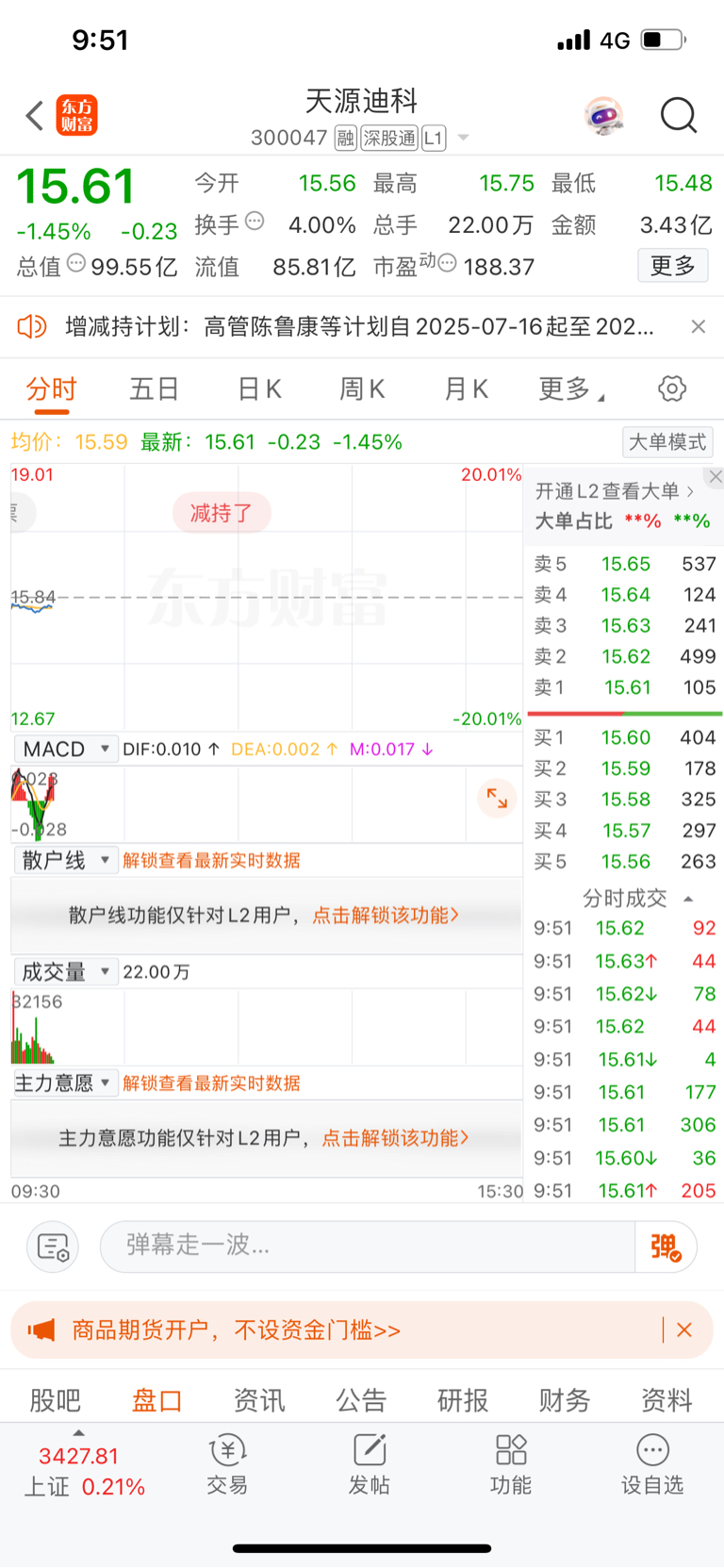The width and height of the screenshot is (724, 1568).
Task: Open the 发帖 post icon
Action: click(x=370, y=1464)
